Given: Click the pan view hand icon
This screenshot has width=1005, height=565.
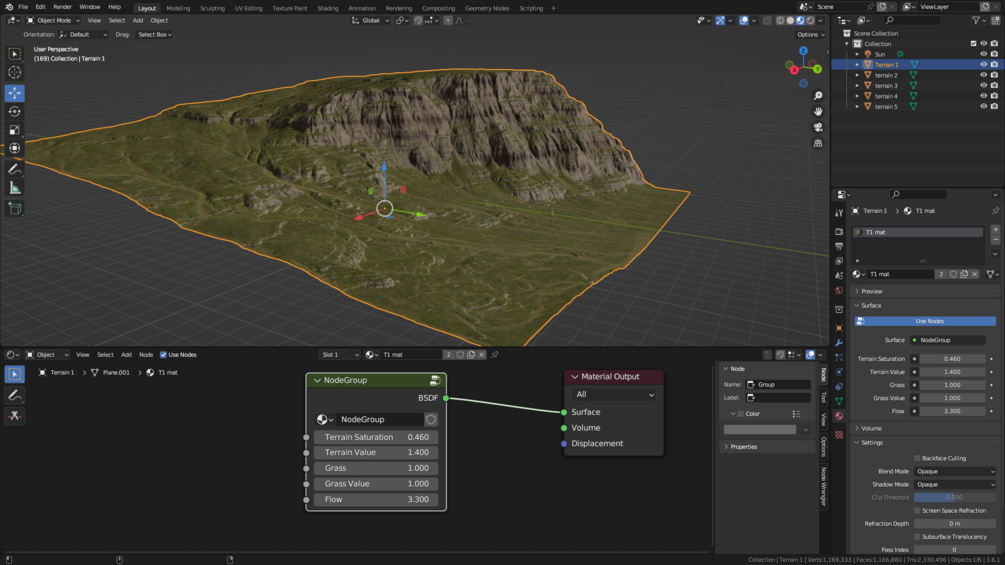Looking at the screenshot, I should (818, 112).
